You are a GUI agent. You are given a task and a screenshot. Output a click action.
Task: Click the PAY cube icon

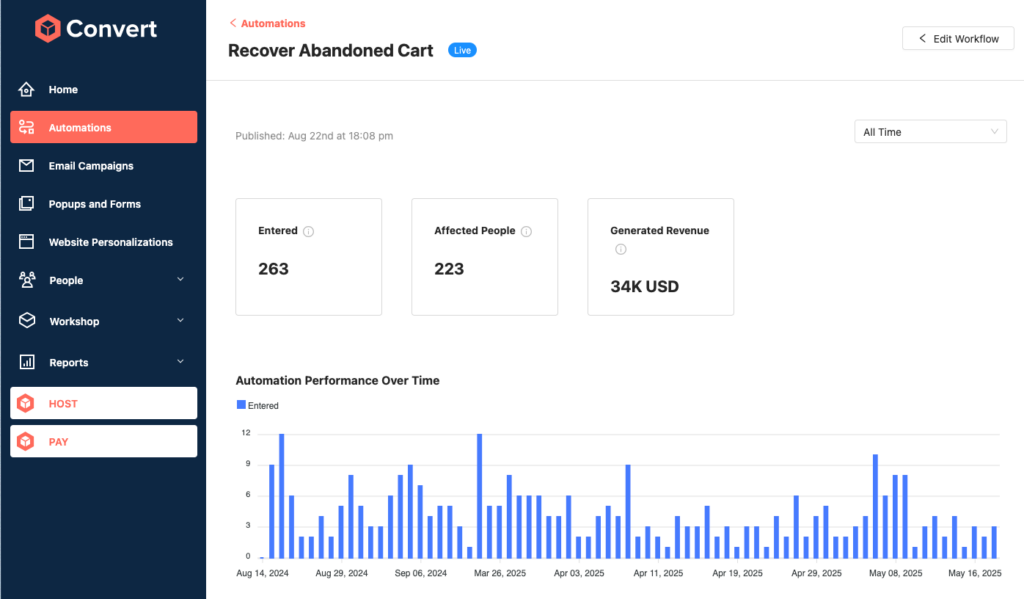coord(25,442)
